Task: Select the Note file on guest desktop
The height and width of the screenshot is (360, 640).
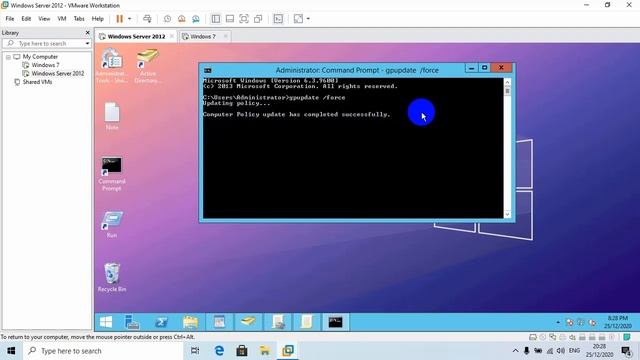Action: [112, 116]
